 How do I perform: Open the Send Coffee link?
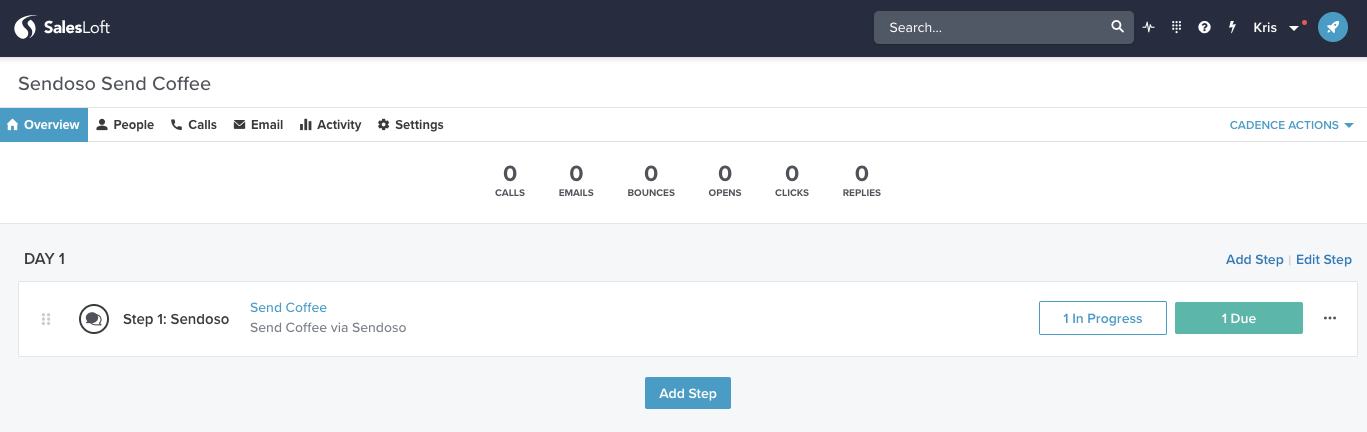[x=288, y=307]
